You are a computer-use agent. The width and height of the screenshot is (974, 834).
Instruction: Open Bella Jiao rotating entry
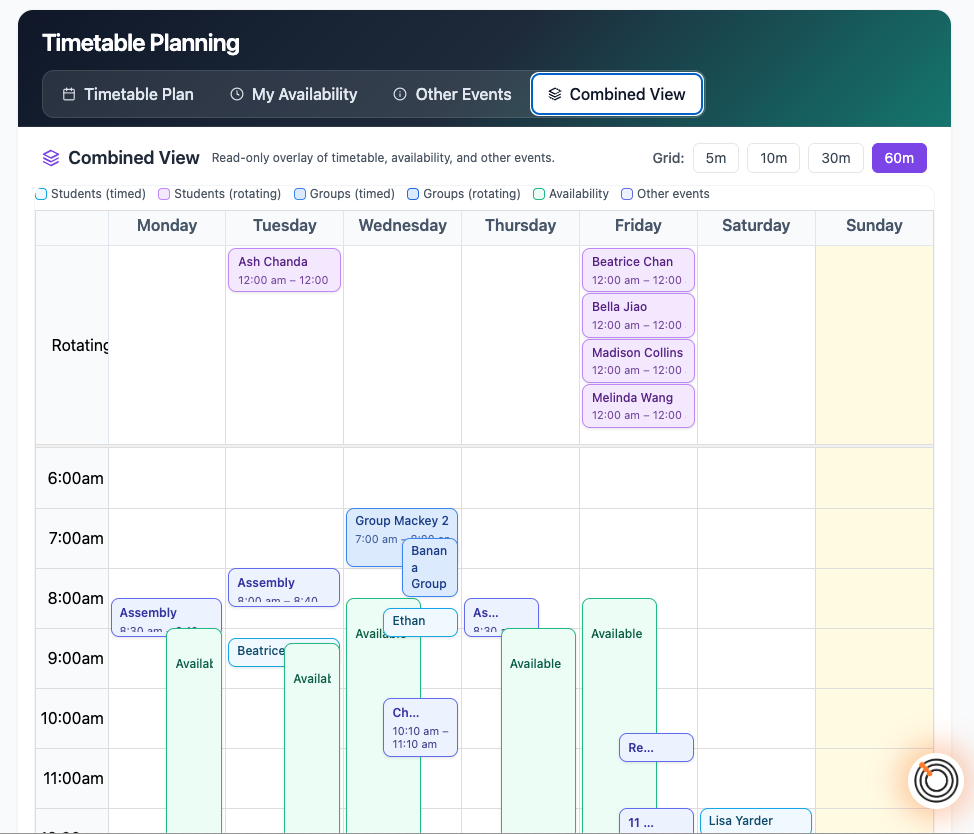(x=638, y=315)
